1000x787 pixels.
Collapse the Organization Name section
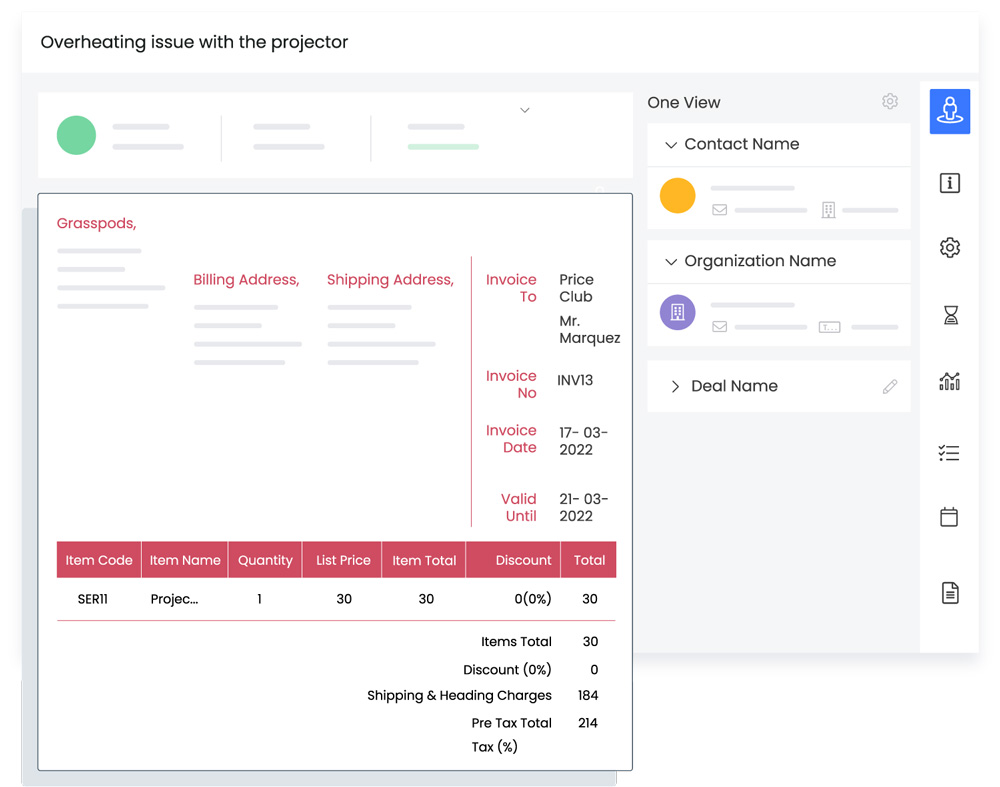(671, 262)
